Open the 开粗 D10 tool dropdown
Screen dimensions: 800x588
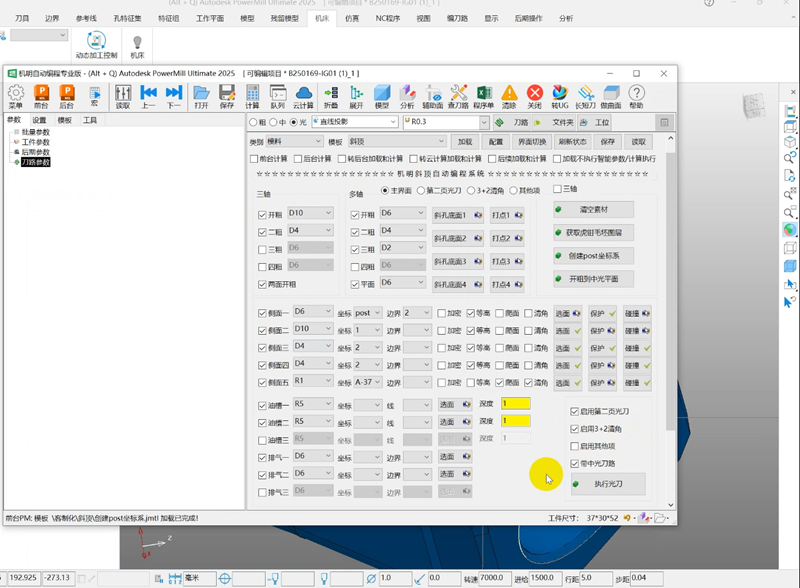[309, 213]
